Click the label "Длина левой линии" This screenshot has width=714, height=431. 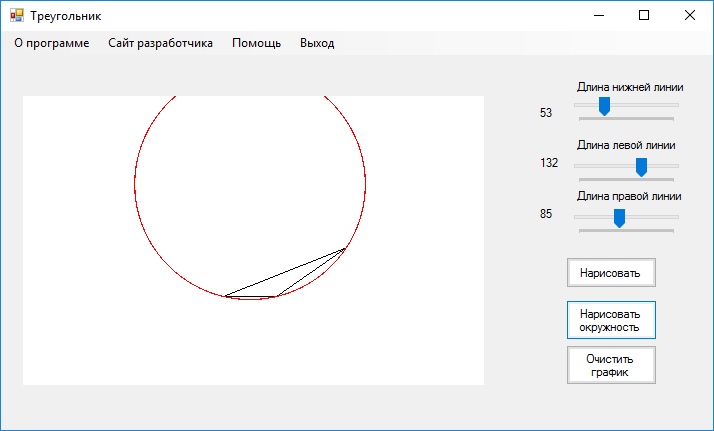626,145
